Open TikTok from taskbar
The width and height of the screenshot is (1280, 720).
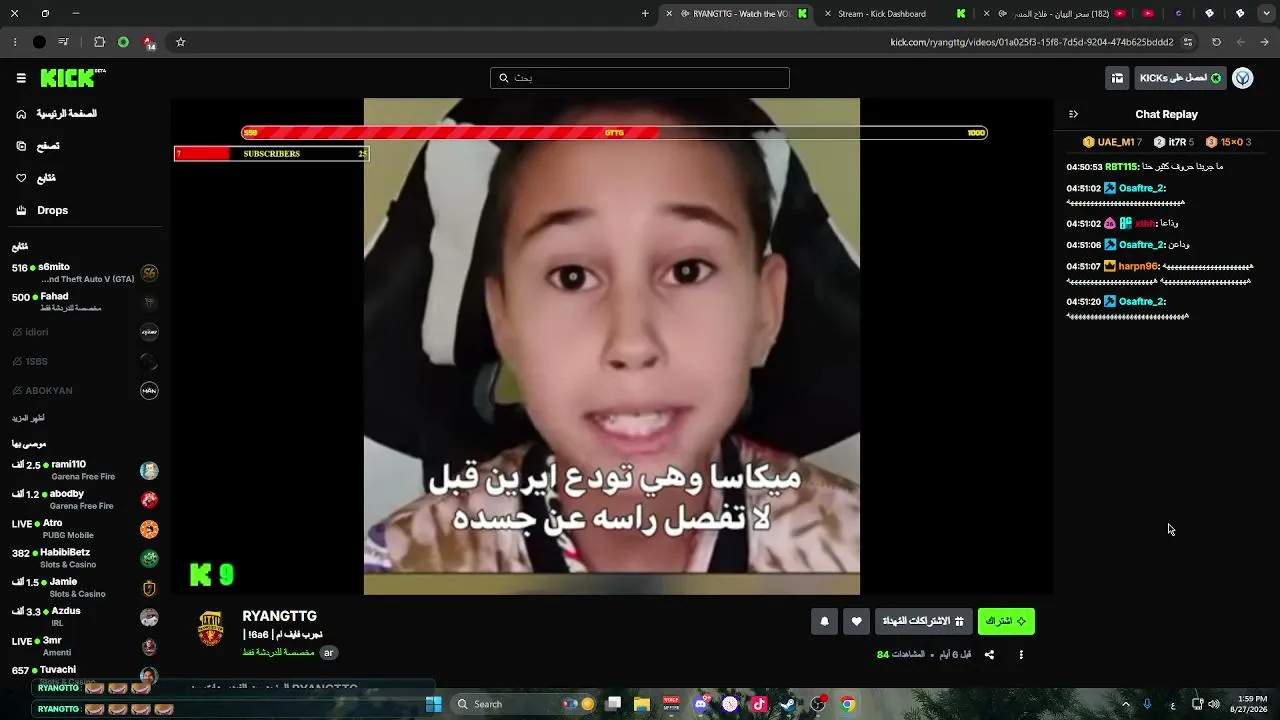click(x=759, y=704)
